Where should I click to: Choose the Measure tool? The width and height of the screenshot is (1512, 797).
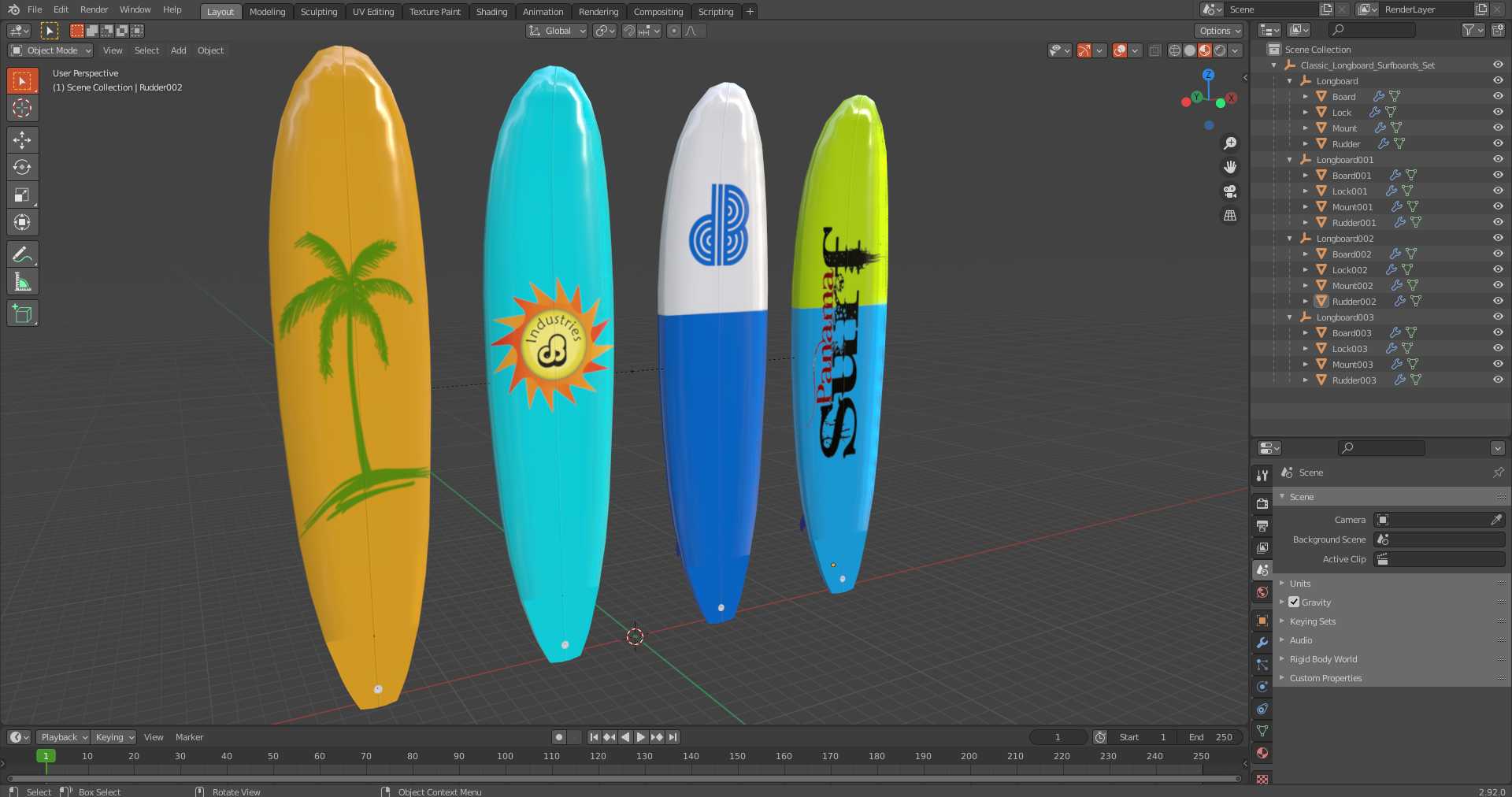(22, 282)
